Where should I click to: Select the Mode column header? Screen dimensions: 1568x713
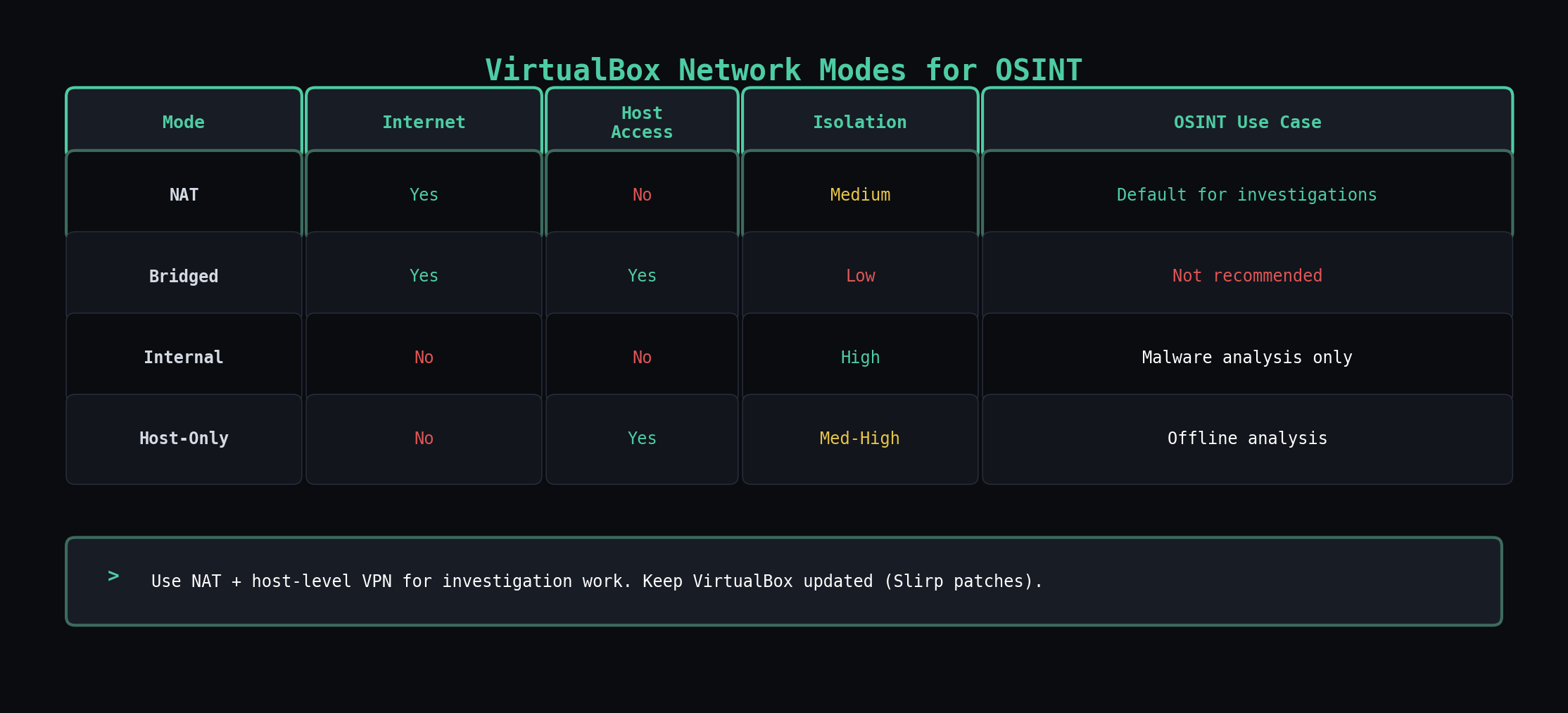point(183,121)
